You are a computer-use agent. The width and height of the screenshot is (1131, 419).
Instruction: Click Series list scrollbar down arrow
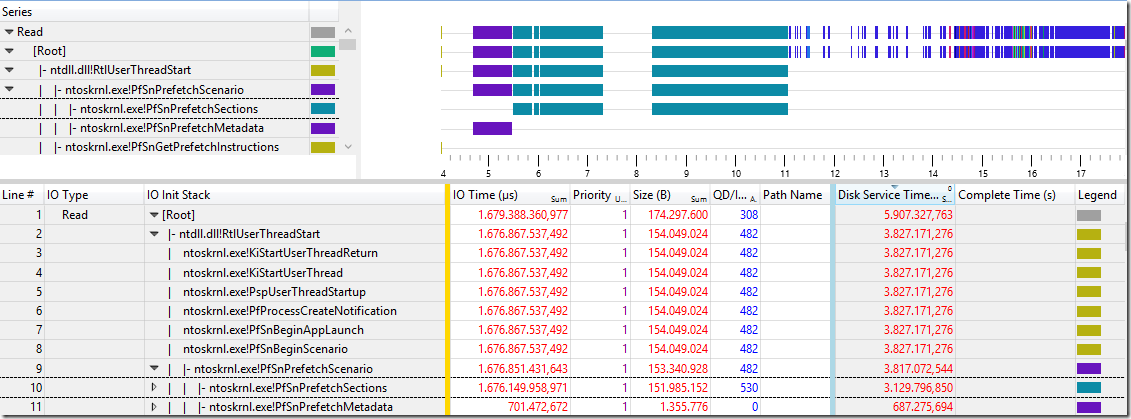[x=348, y=146]
